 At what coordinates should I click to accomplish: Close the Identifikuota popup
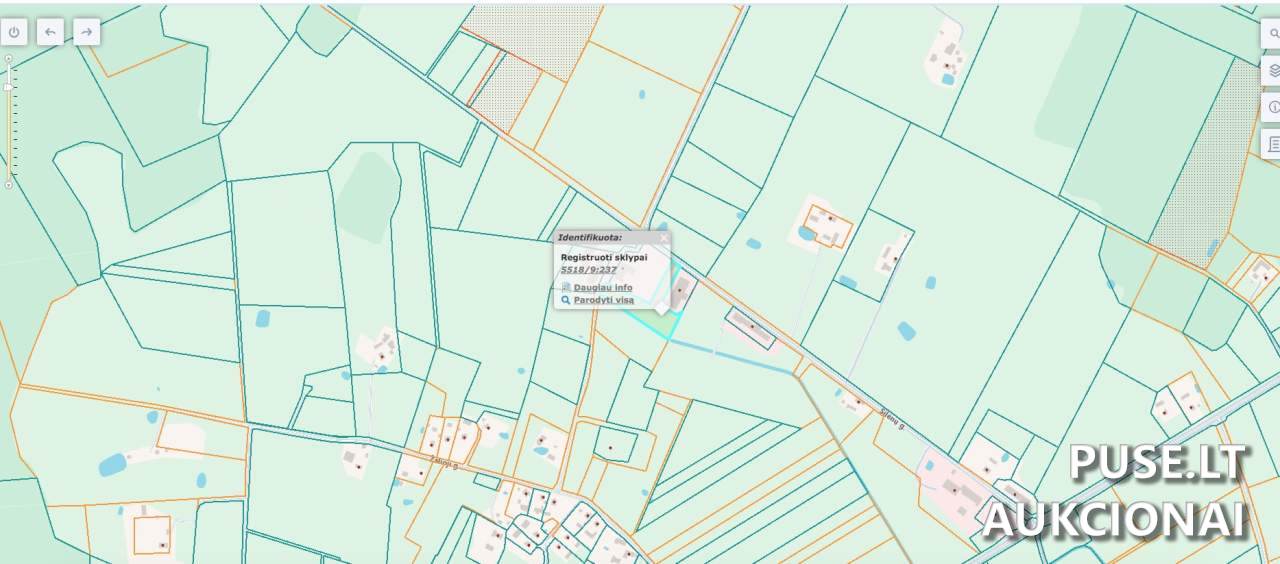click(663, 238)
